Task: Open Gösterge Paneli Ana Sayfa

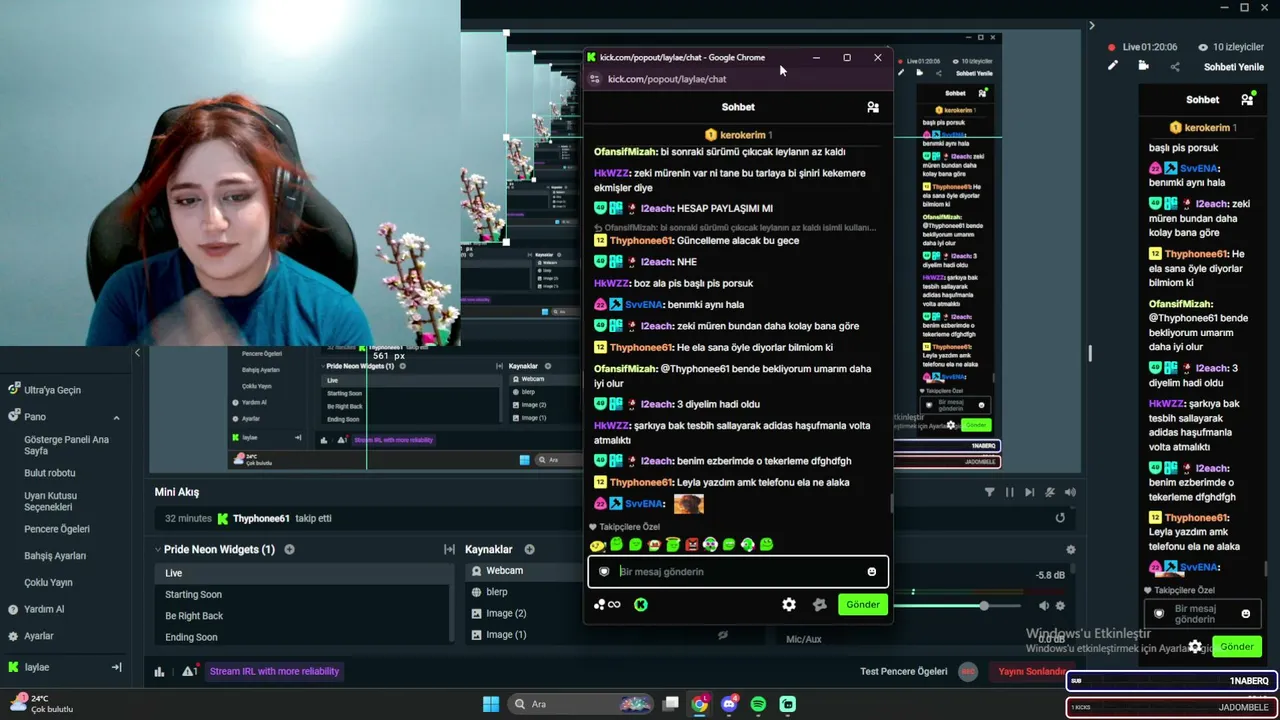Action: point(67,445)
